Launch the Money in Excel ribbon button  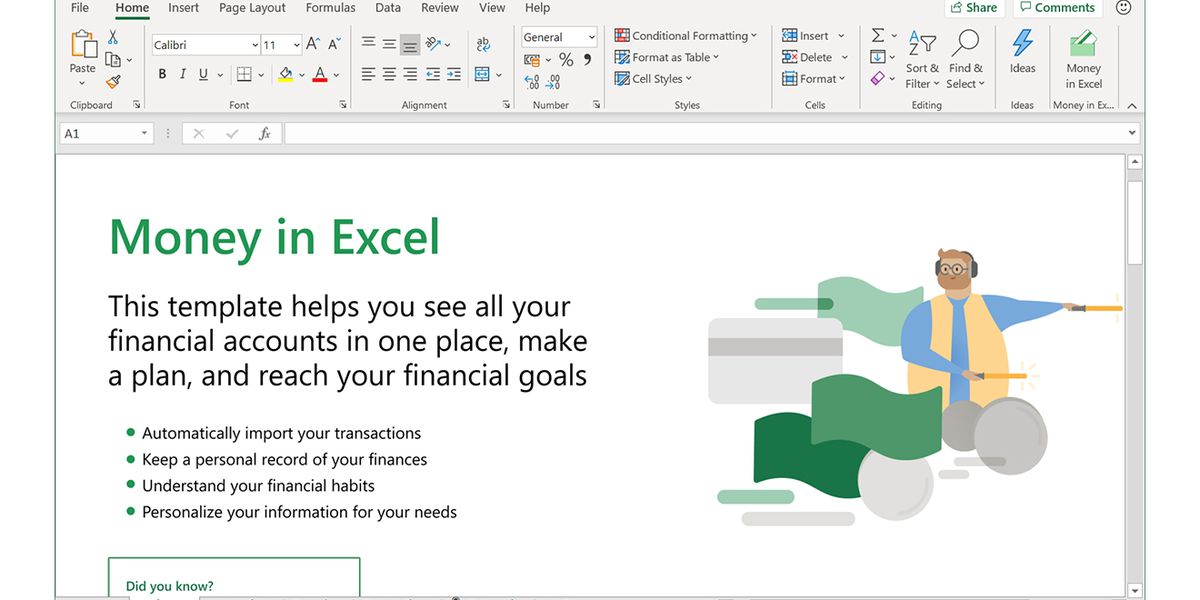click(1083, 59)
